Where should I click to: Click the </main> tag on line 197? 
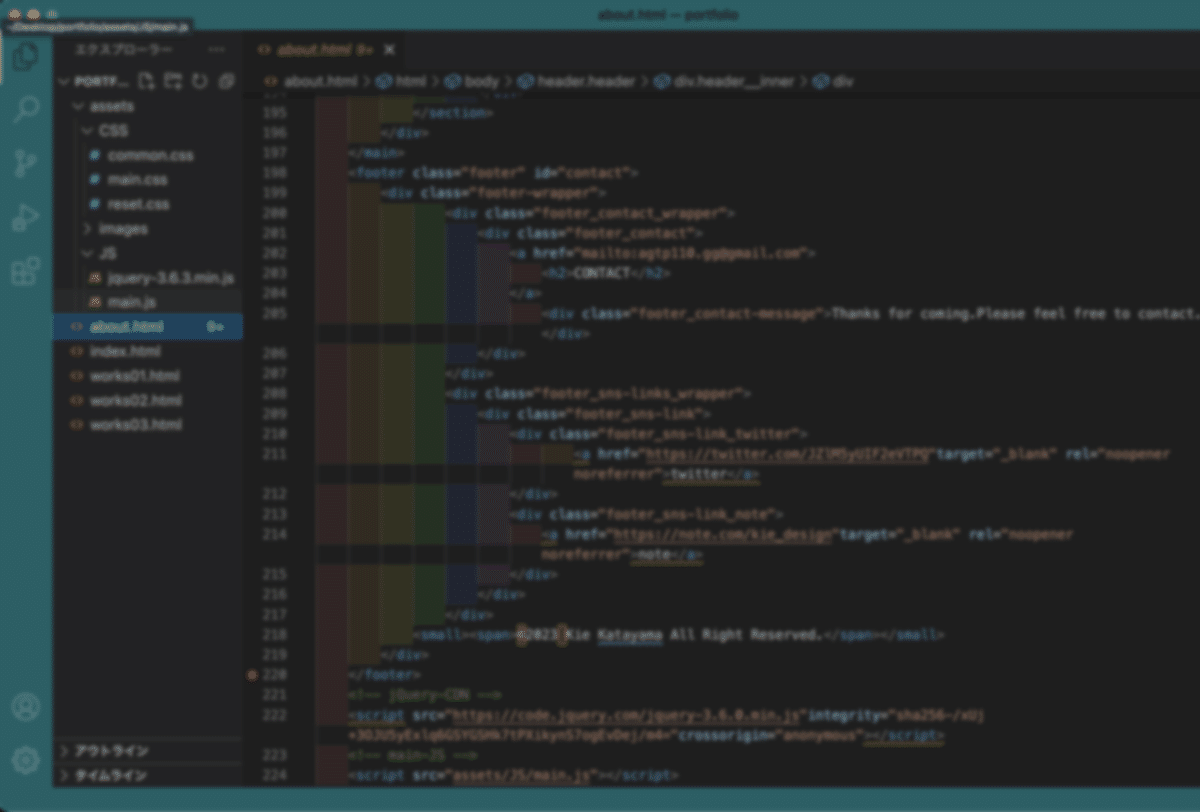[x=376, y=153]
